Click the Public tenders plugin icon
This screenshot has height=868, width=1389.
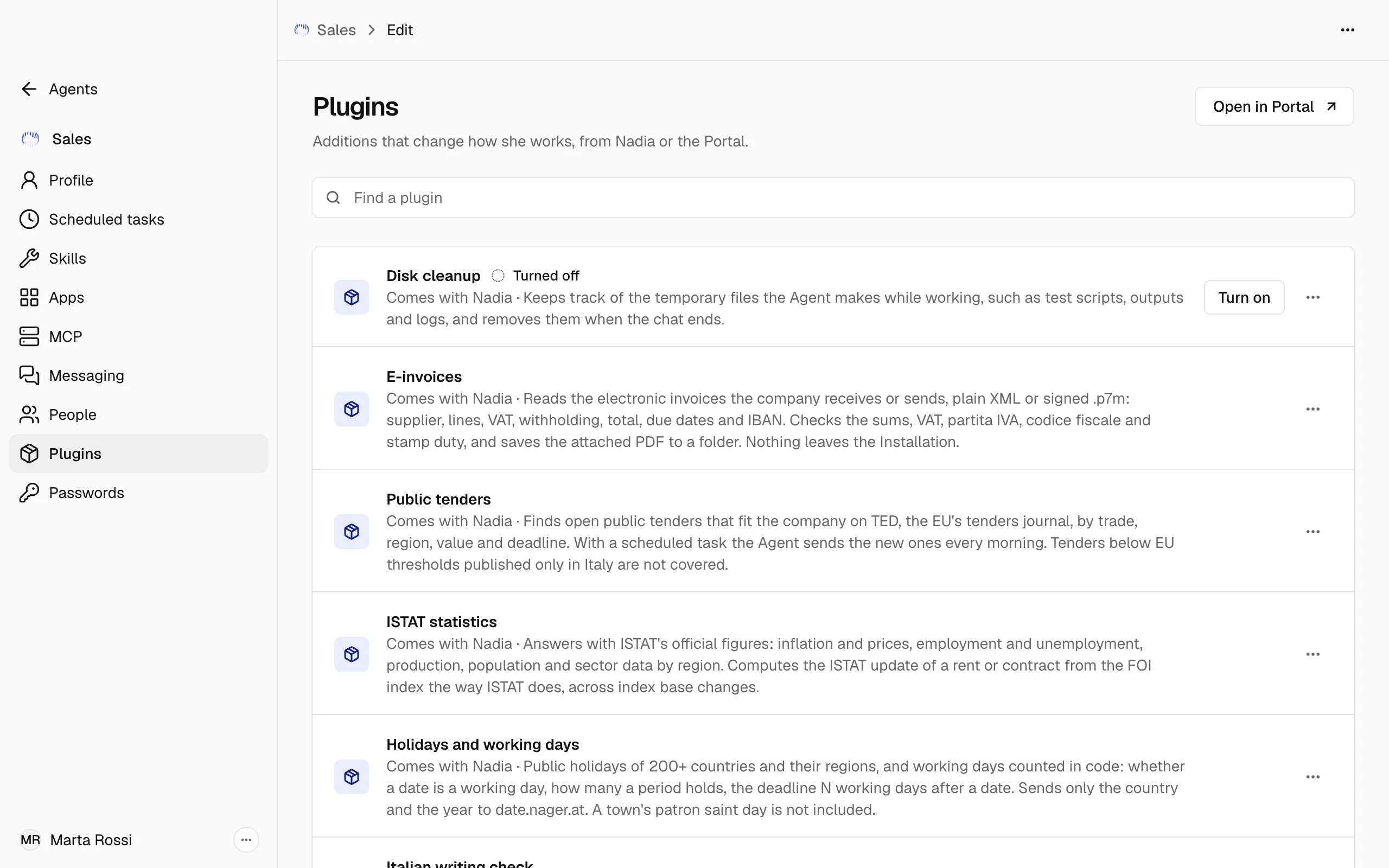tap(352, 532)
